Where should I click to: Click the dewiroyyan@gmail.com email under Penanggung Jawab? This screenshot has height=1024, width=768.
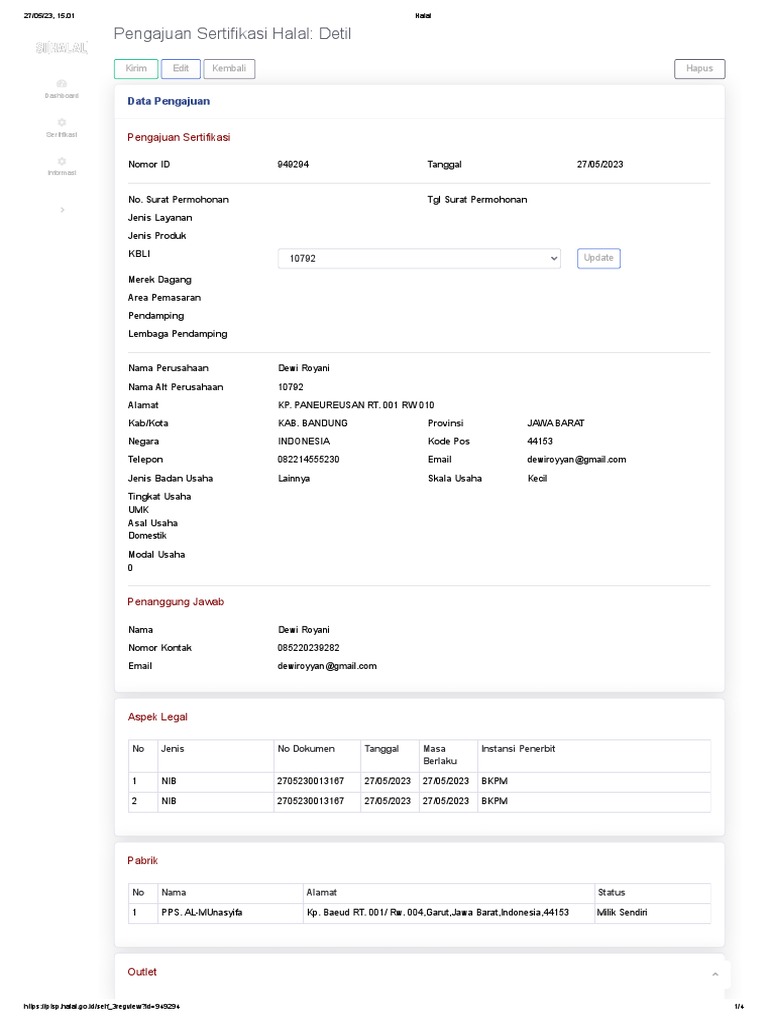click(x=327, y=666)
